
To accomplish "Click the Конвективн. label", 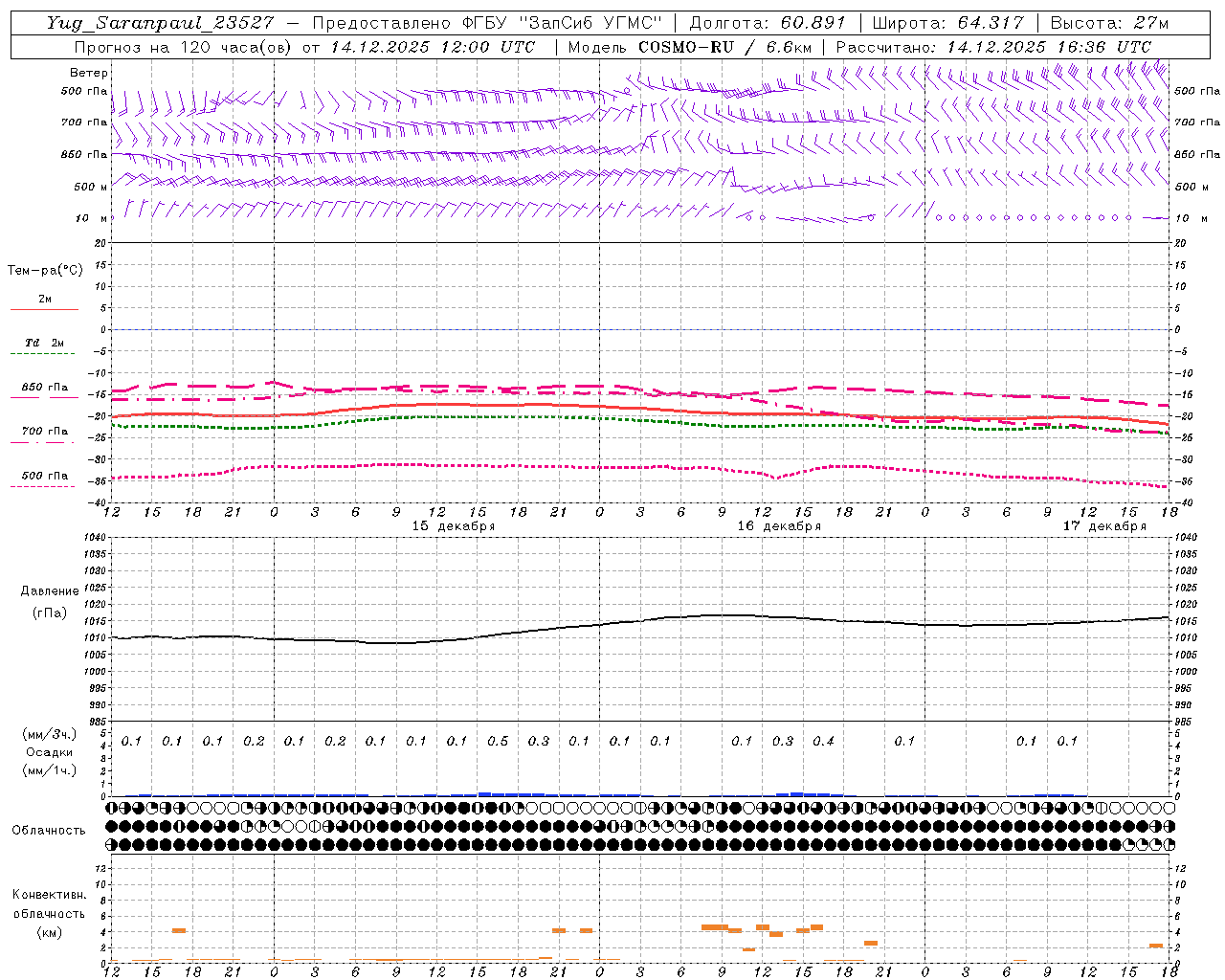I will [x=49, y=895].
